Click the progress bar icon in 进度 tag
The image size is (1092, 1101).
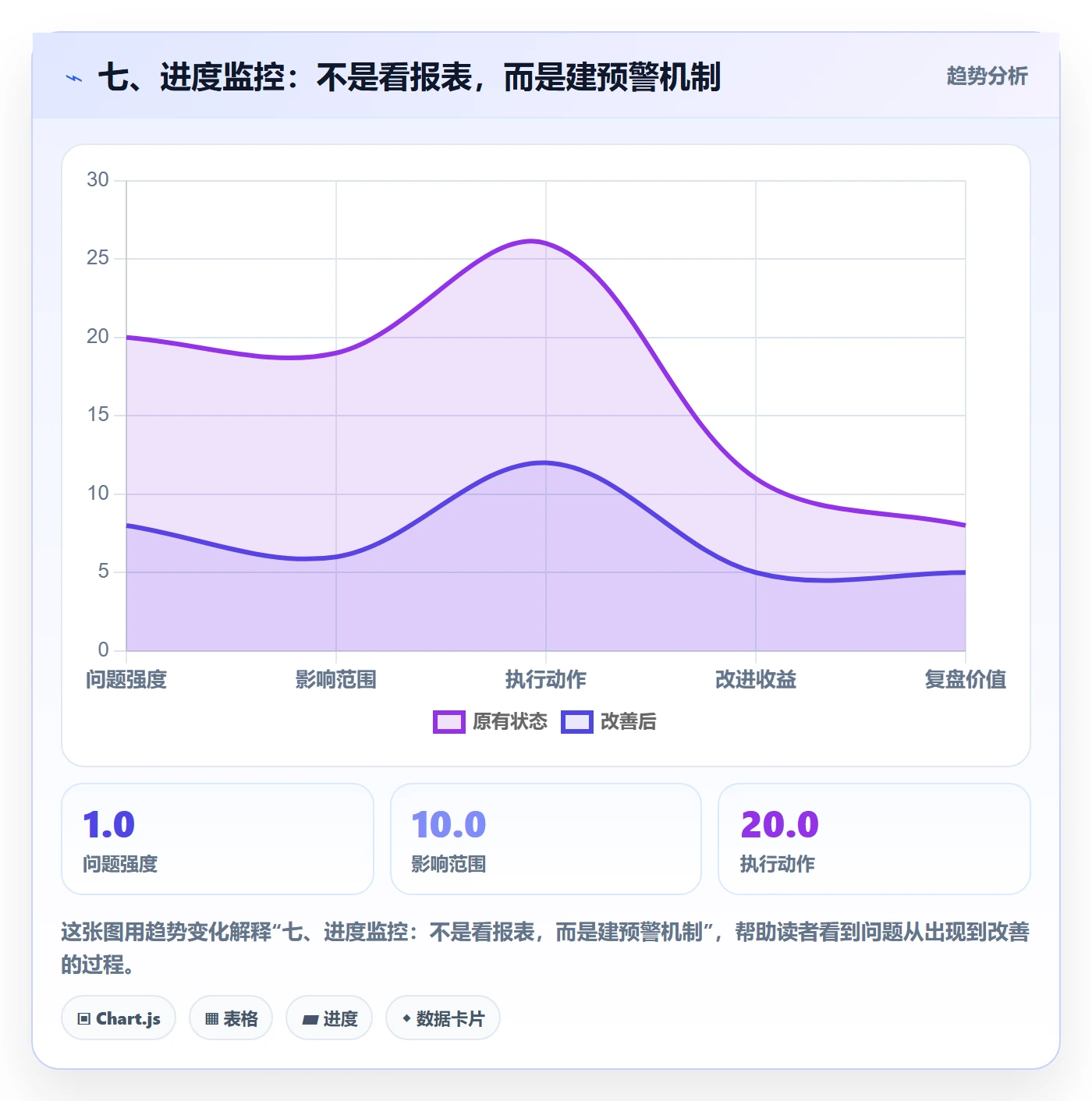[310, 1019]
